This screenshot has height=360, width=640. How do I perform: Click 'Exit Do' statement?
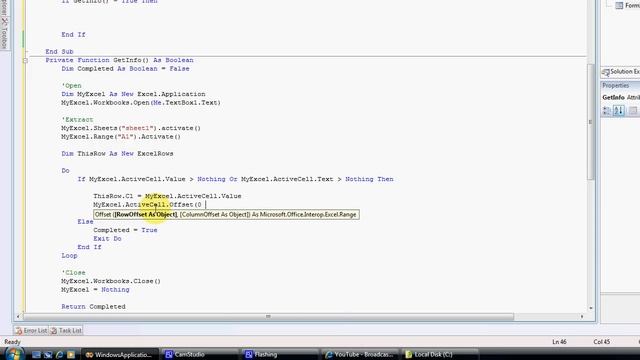(x=107, y=239)
